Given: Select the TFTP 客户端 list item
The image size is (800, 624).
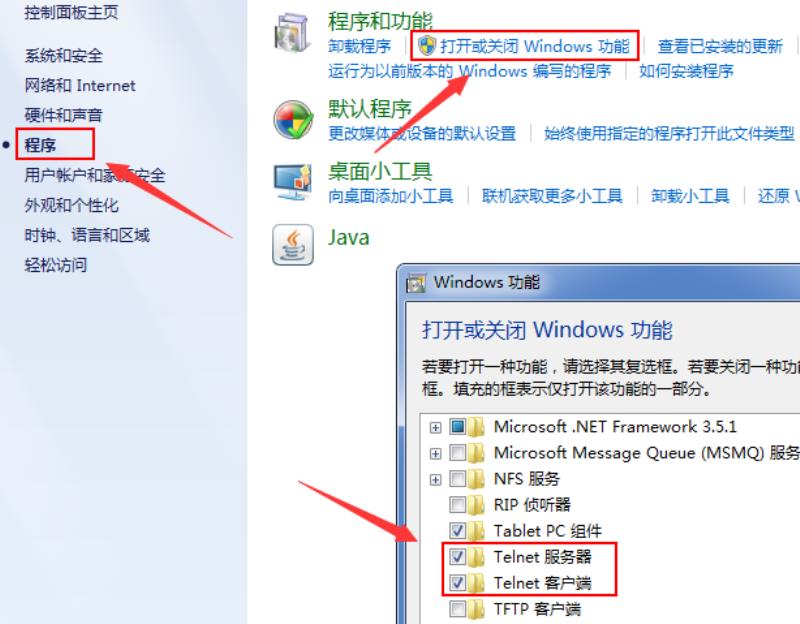Looking at the screenshot, I should tap(537, 609).
